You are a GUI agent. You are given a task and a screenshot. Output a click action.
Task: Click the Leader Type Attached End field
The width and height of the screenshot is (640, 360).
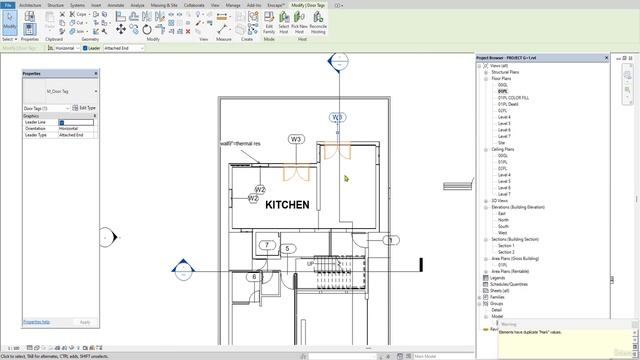pos(77,135)
